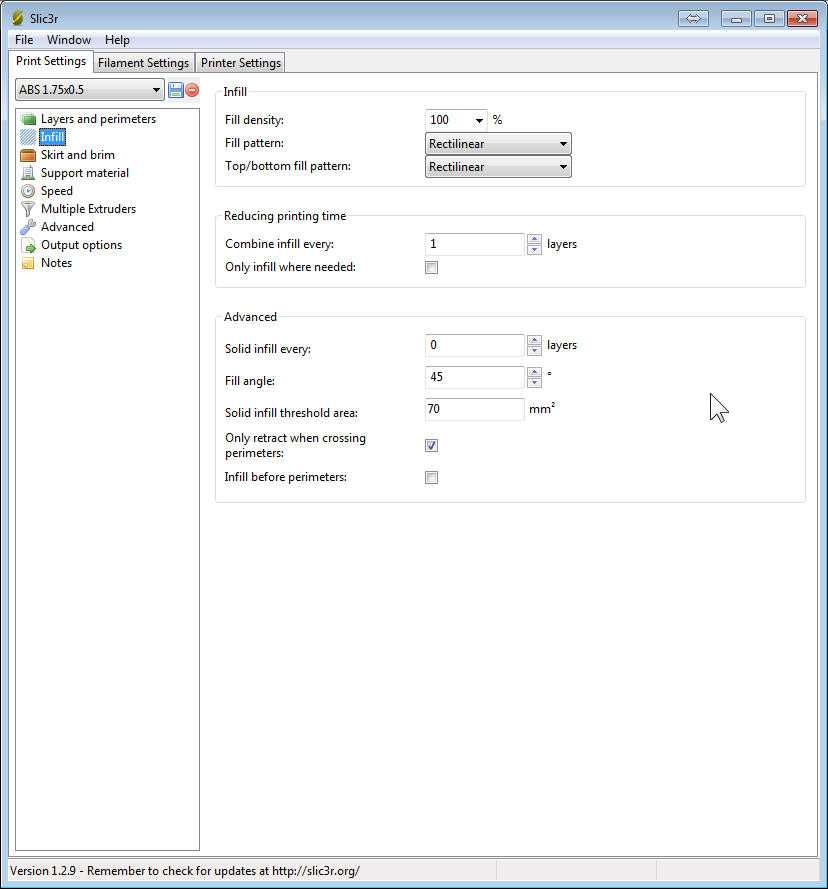Click the Combine infill every field
The image size is (828, 889).
tap(475, 244)
